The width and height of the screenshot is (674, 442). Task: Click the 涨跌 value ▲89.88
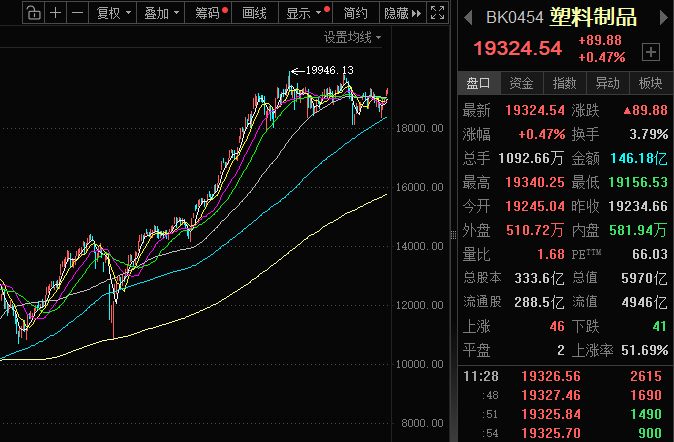click(646, 110)
